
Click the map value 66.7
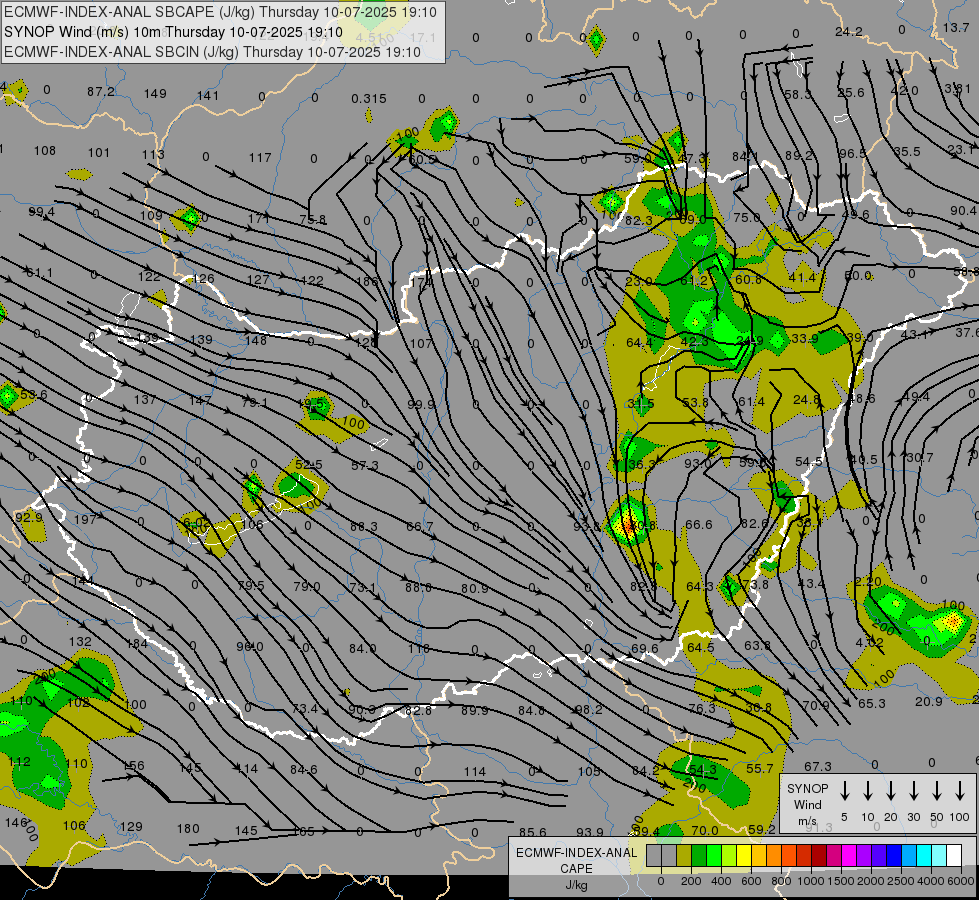tap(420, 527)
